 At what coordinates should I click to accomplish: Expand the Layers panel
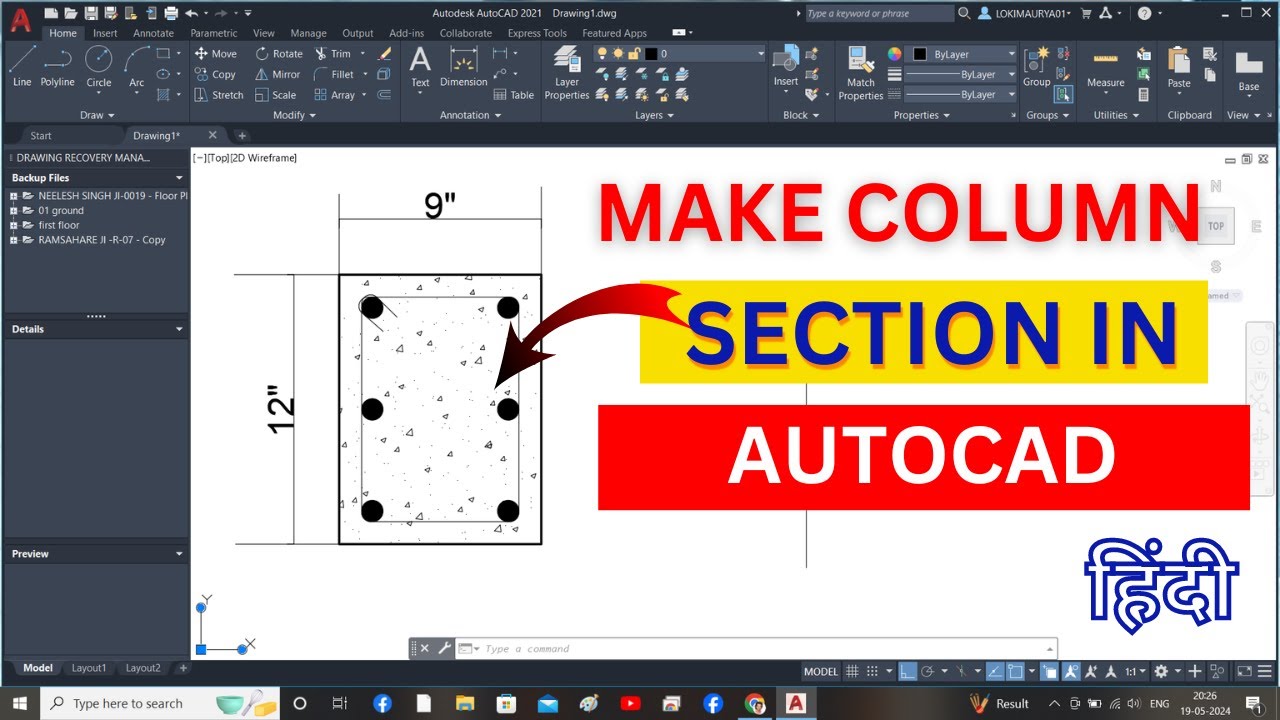point(654,115)
